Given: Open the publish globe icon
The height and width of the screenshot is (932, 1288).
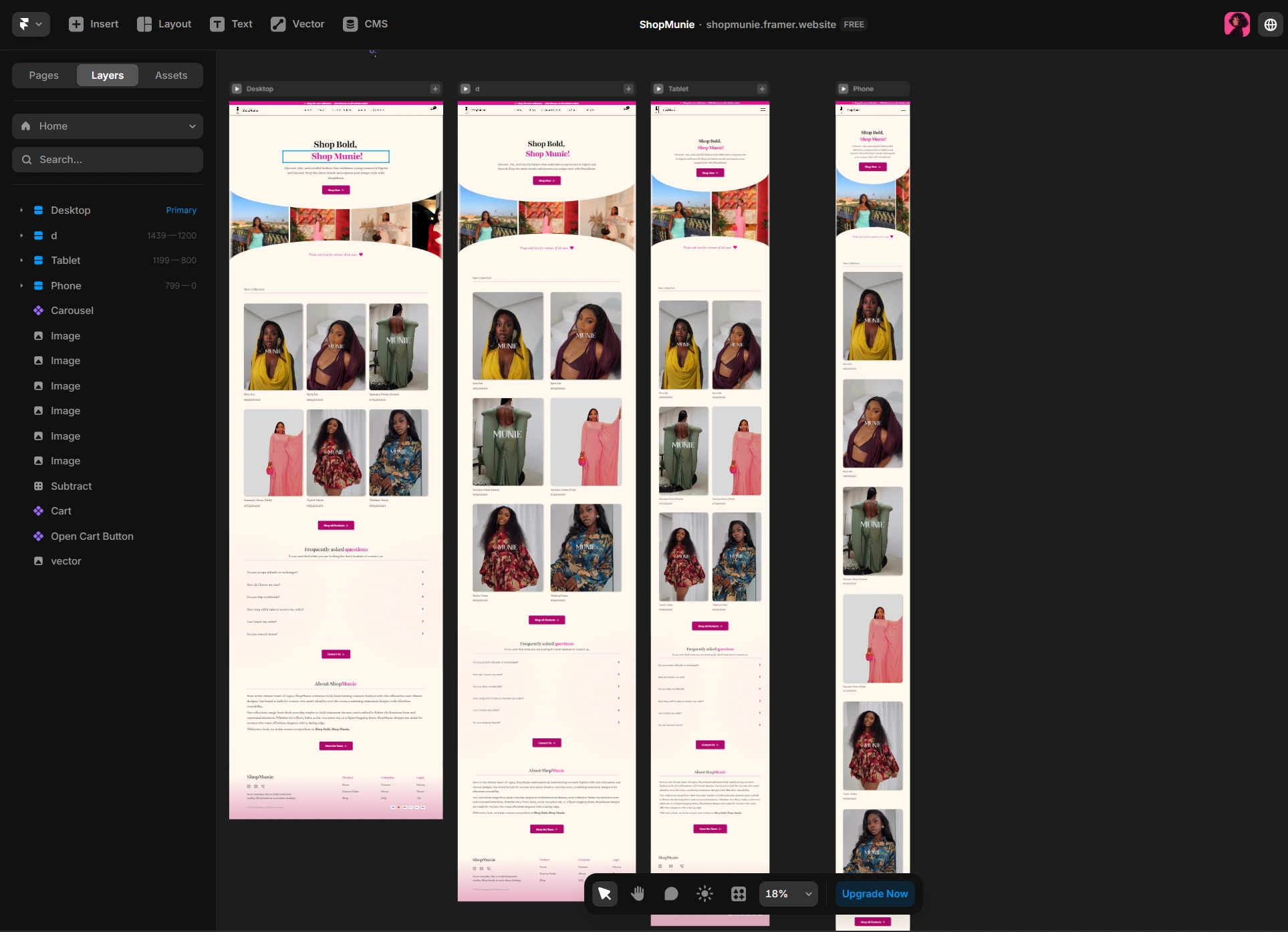Looking at the screenshot, I should click(x=1270, y=24).
